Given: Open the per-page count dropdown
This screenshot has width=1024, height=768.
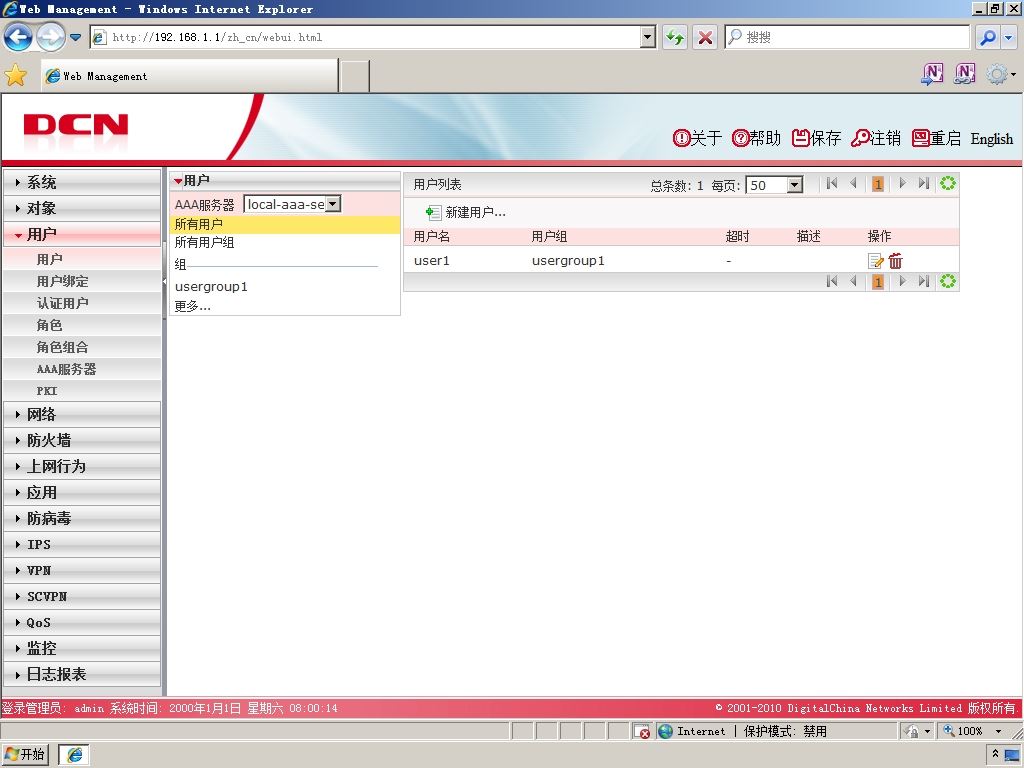Looking at the screenshot, I should pos(794,185).
